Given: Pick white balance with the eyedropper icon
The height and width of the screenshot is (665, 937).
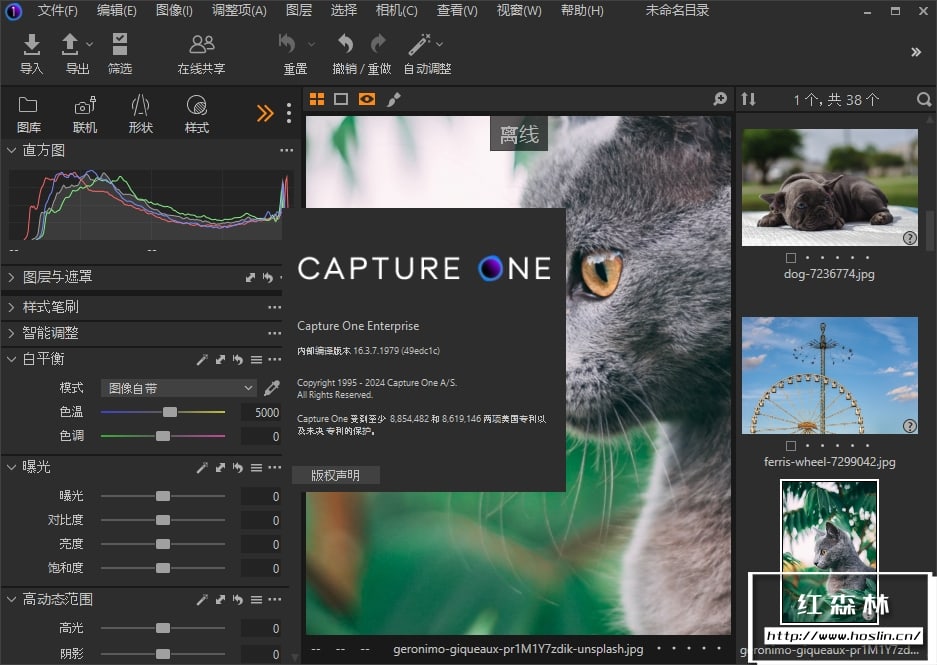Looking at the screenshot, I should 272,388.
